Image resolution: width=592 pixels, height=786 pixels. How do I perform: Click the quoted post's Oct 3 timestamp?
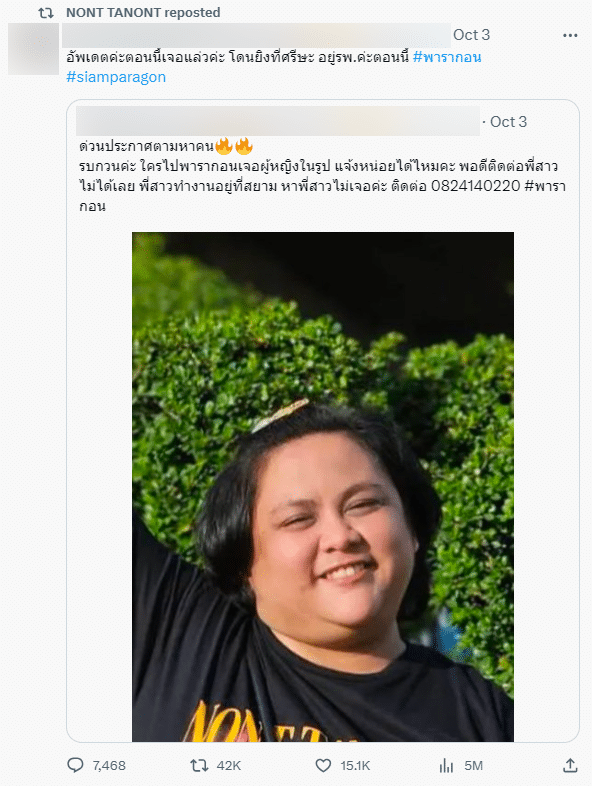point(508,122)
